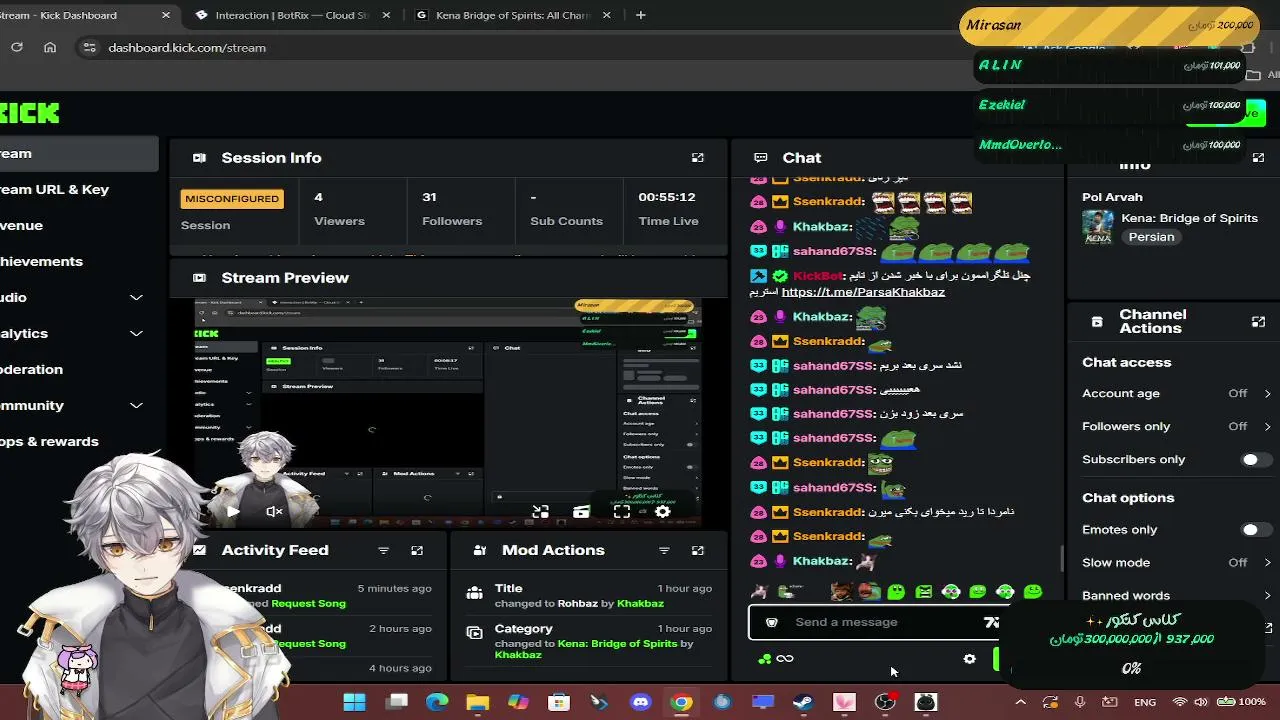Open the Mod Actions filter options
This screenshot has width=1280, height=720.
click(x=664, y=550)
